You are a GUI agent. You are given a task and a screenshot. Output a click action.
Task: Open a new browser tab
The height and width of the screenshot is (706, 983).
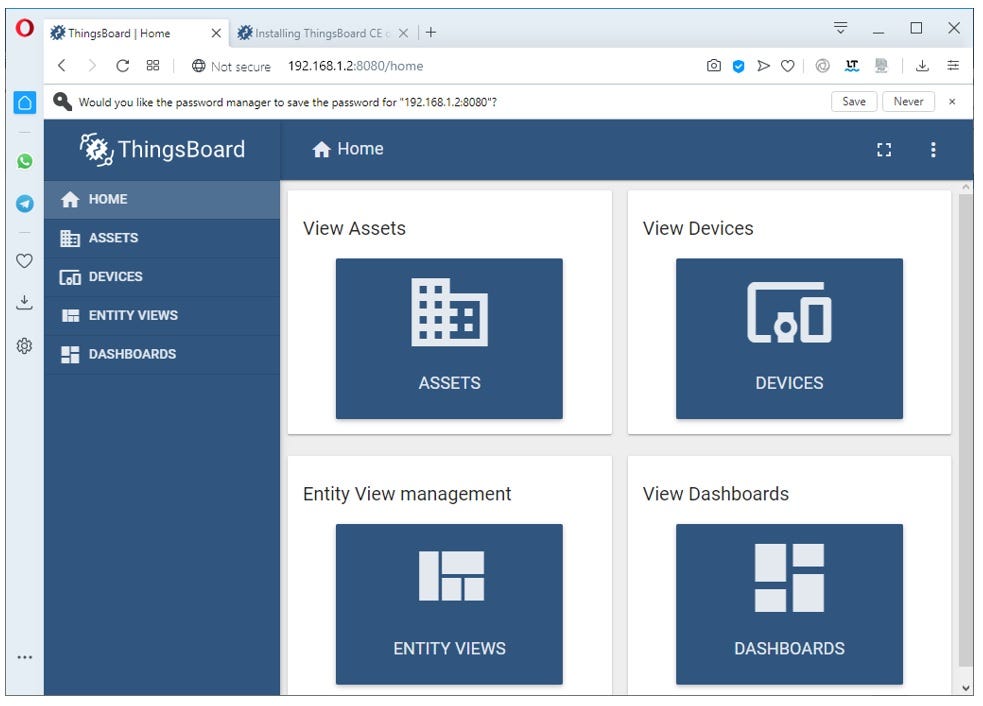431,33
